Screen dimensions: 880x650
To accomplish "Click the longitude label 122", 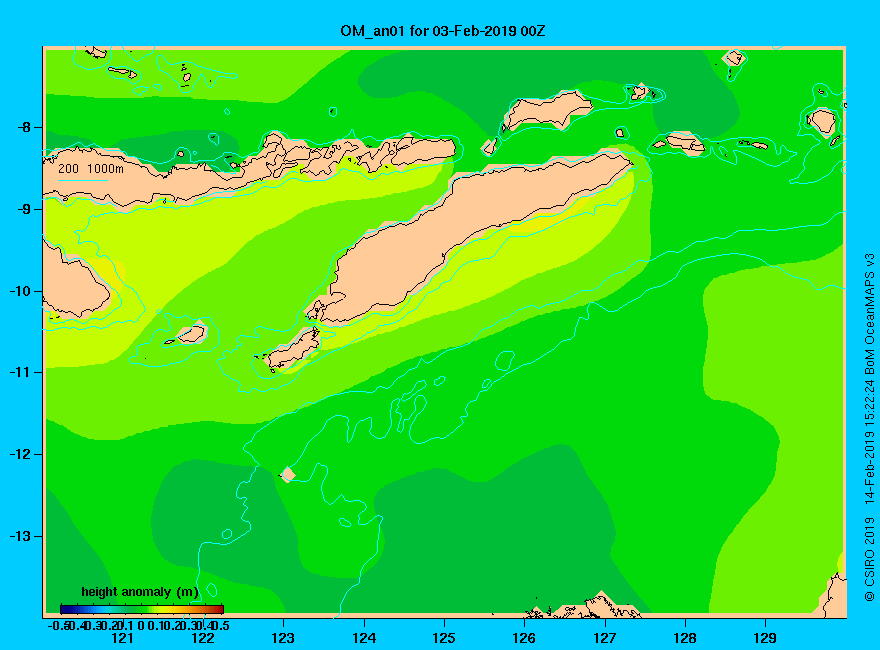I will [203, 638].
